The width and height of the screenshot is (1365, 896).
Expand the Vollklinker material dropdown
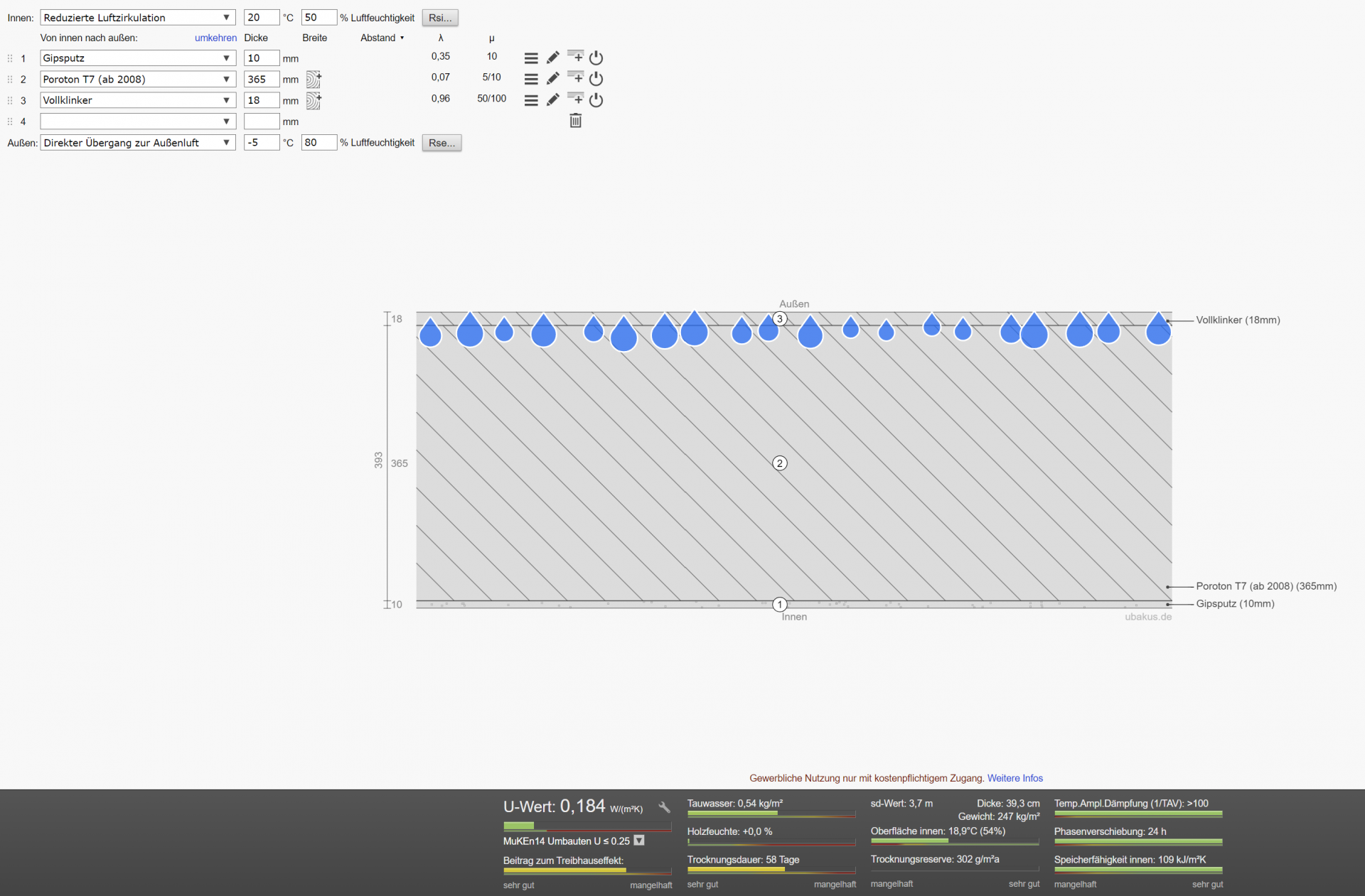coord(137,100)
